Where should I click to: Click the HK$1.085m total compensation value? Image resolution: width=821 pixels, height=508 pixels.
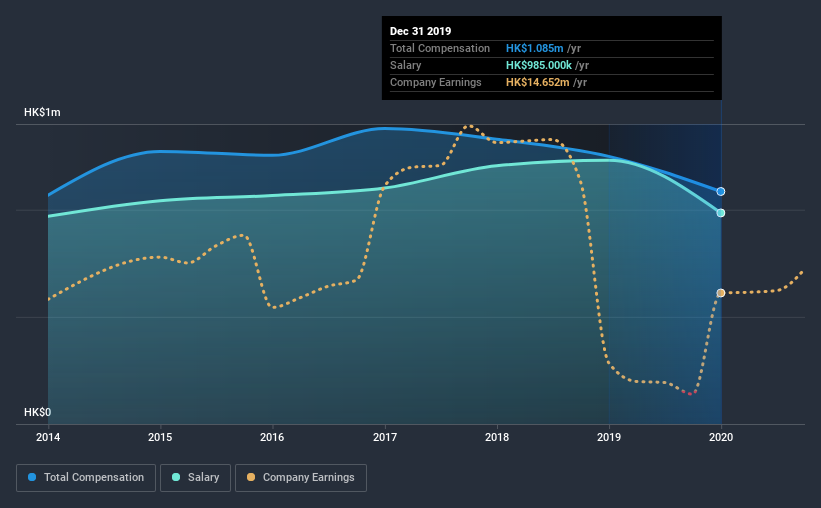pos(535,48)
